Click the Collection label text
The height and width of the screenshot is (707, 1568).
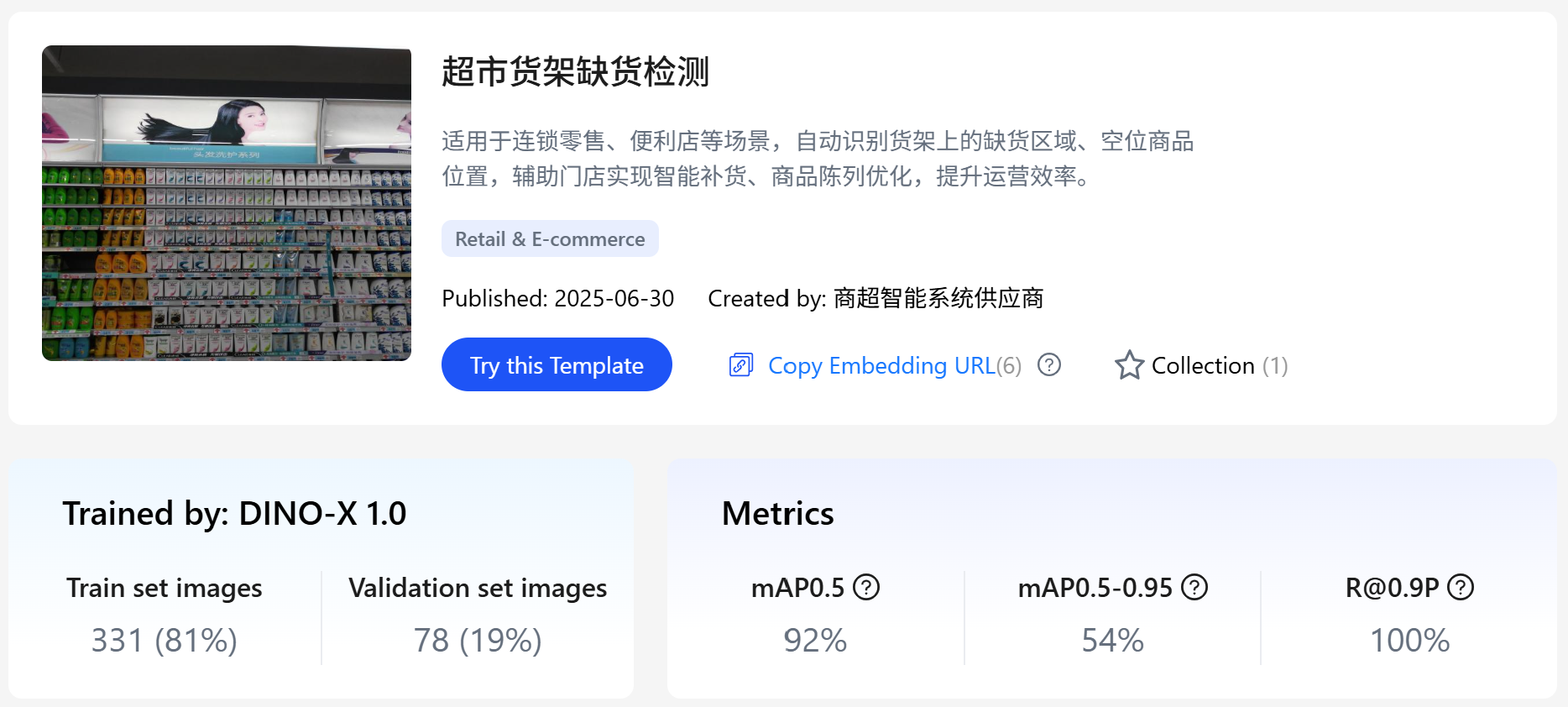[1203, 365]
